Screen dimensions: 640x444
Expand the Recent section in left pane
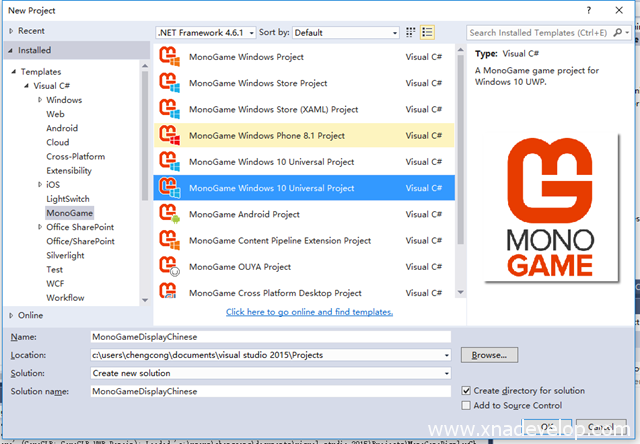point(11,31)
